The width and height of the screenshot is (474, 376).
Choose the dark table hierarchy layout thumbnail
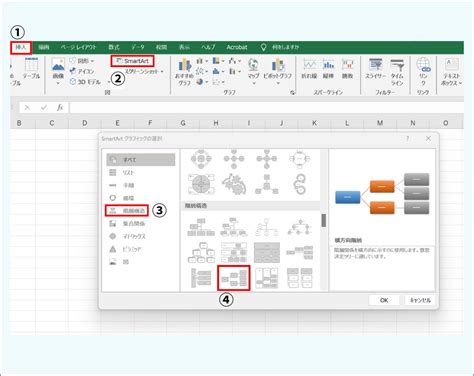(267, 252)
